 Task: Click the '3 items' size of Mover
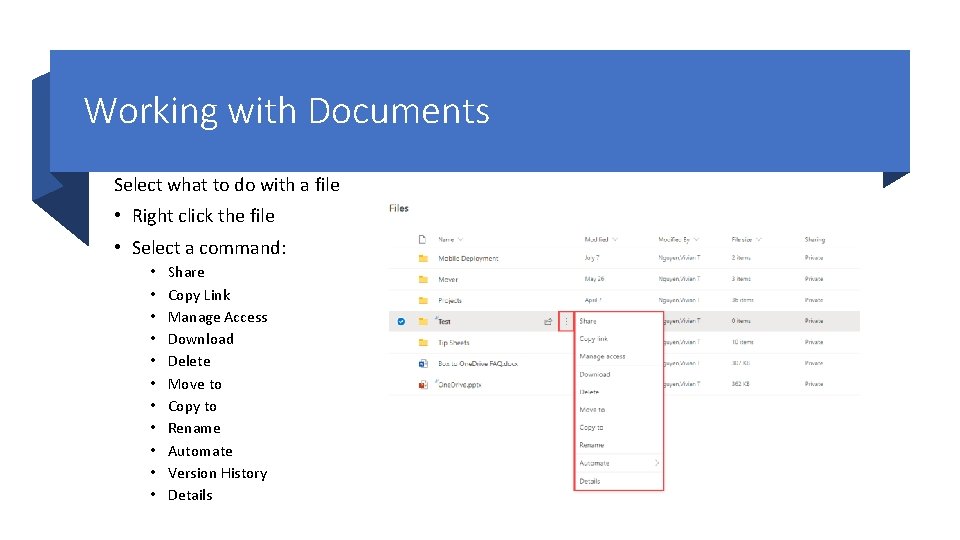coord(741,279)
